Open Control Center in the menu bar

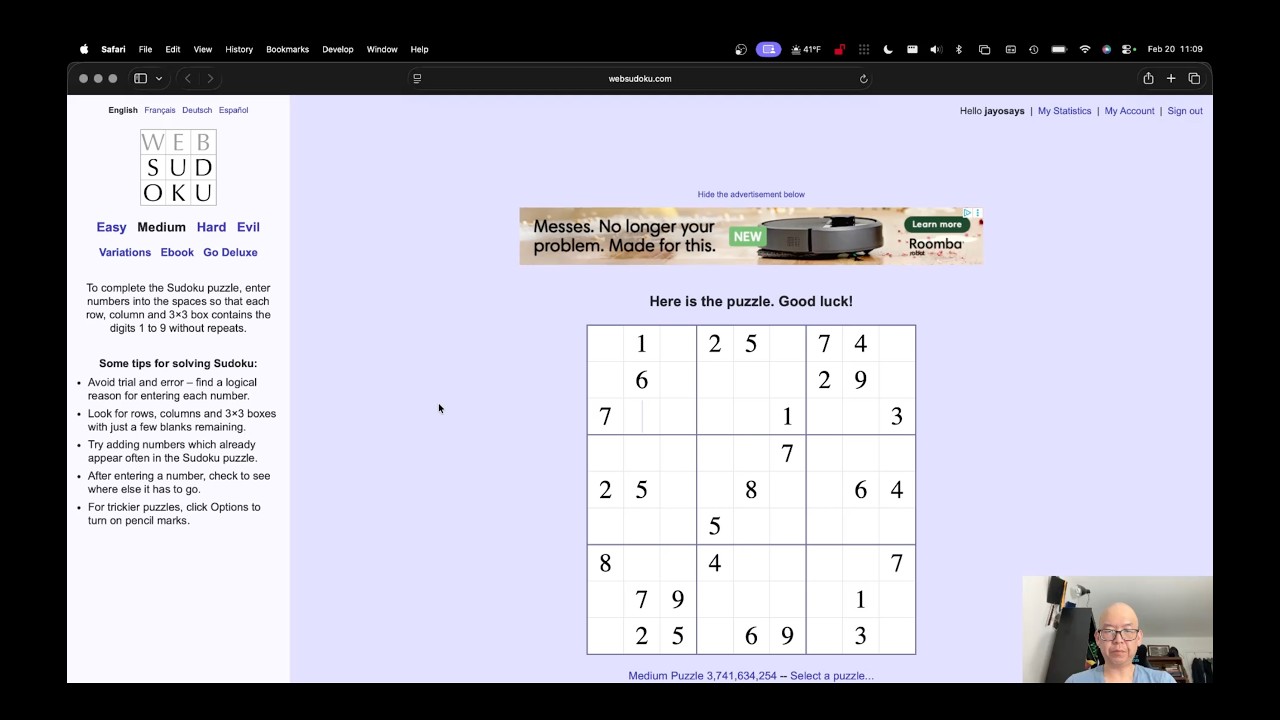tap(1128, 49)
